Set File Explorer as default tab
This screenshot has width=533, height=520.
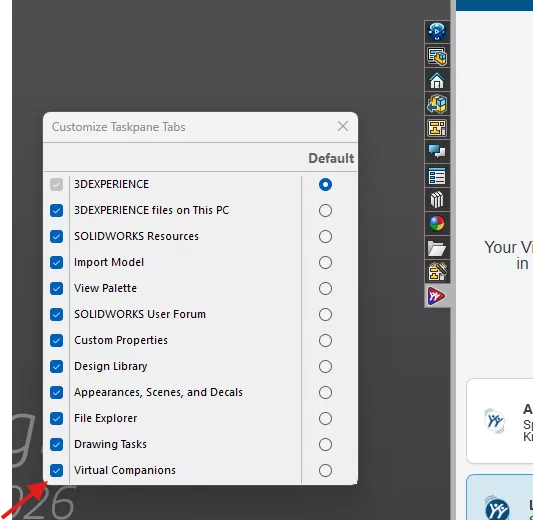click(x=325, y=418)
